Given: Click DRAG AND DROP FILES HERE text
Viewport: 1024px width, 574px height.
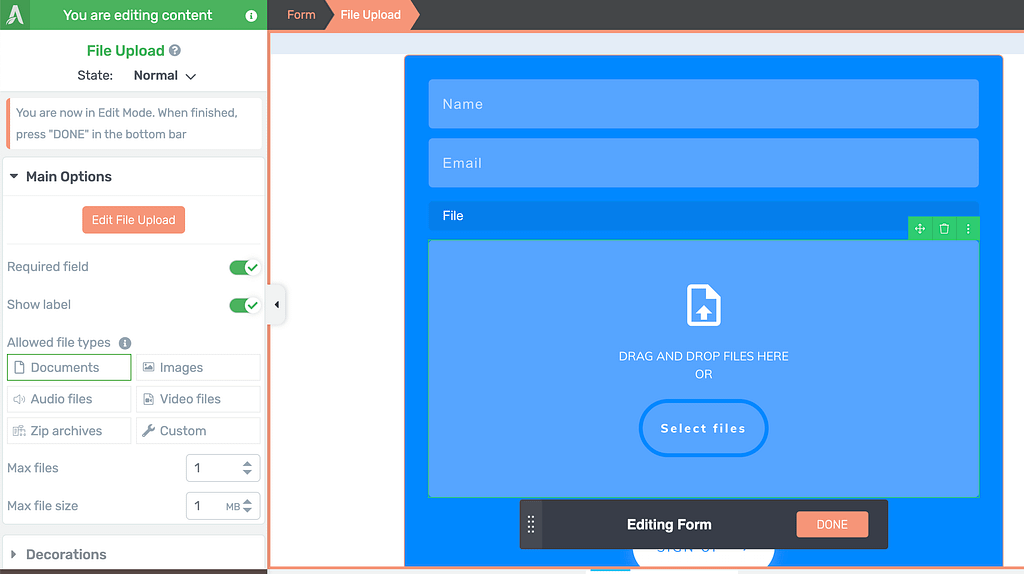Looking at the screenshot, I should (703, 357).
